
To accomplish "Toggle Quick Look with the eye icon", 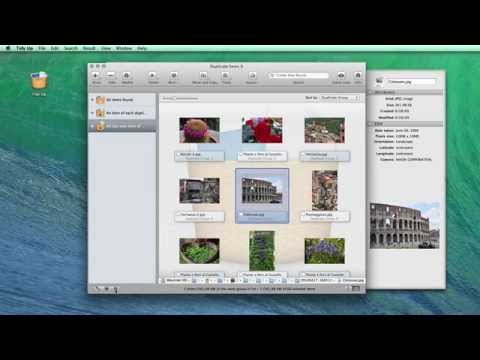I will coord(341,76).
